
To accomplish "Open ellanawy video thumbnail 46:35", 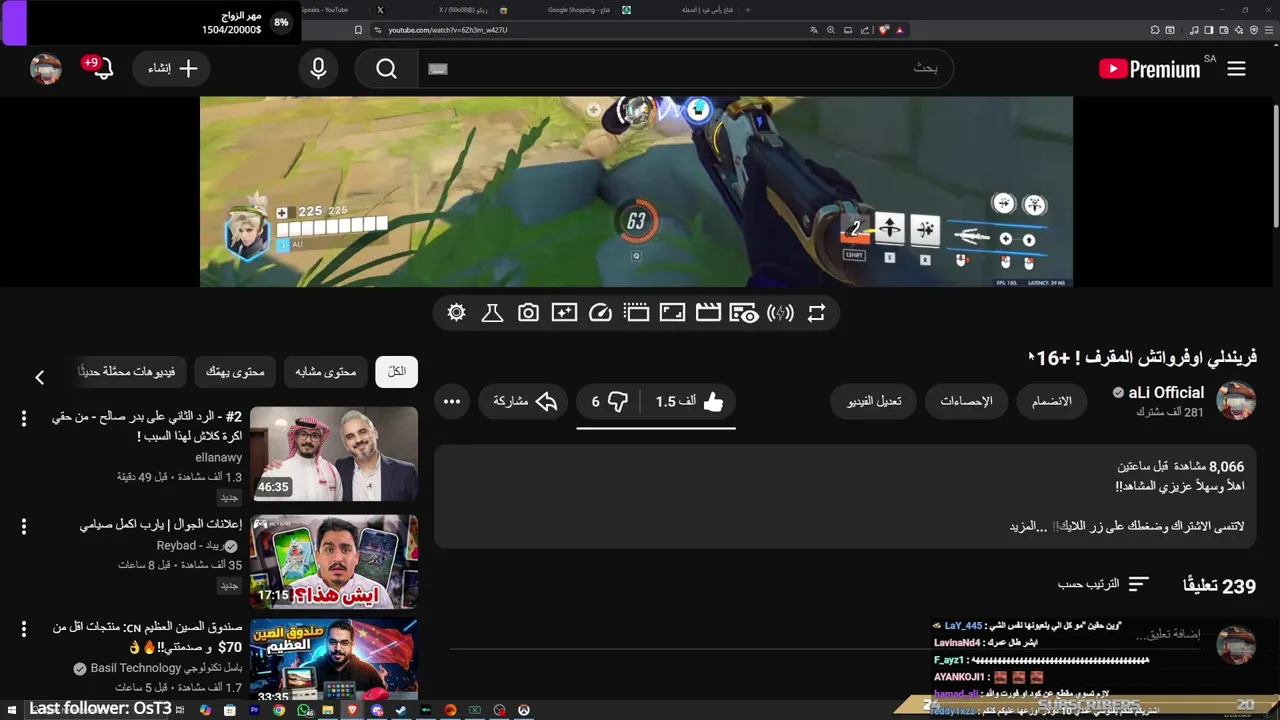I will tap(334, 453).
